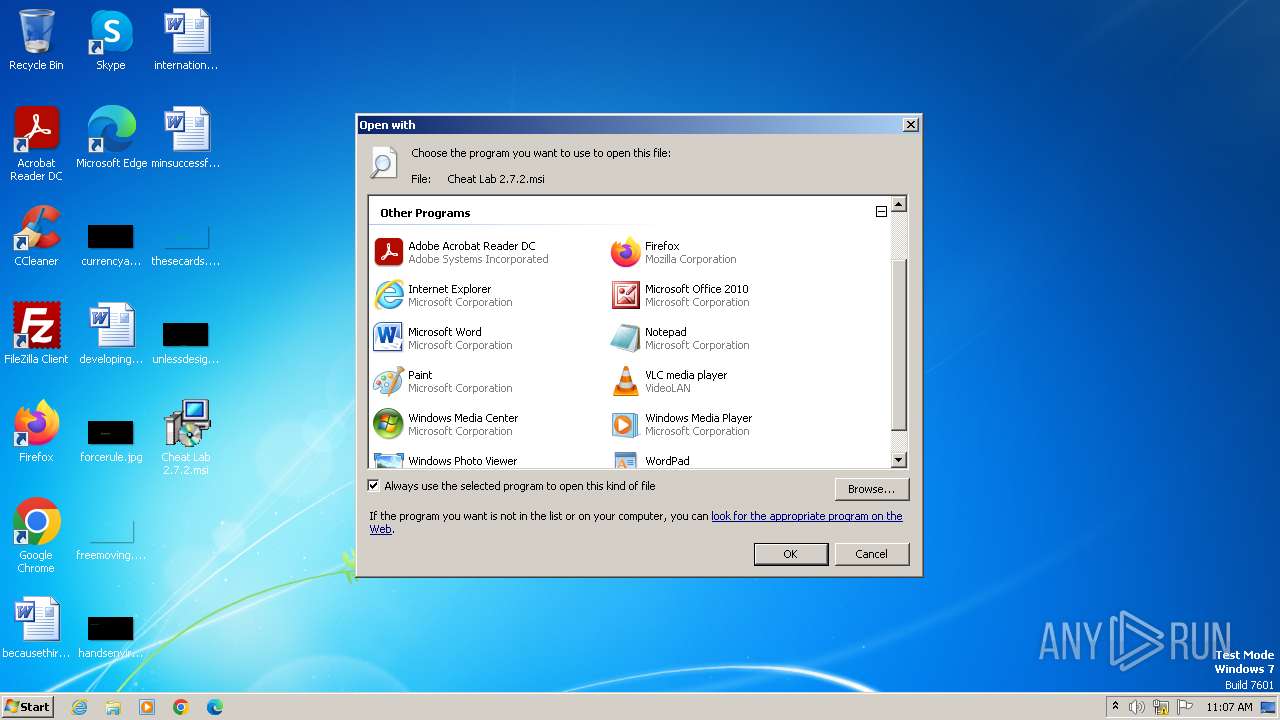Screen dimensions: 1280x720
Task: Select Internet Explorer in program list
Action: (x=443, y=295)
